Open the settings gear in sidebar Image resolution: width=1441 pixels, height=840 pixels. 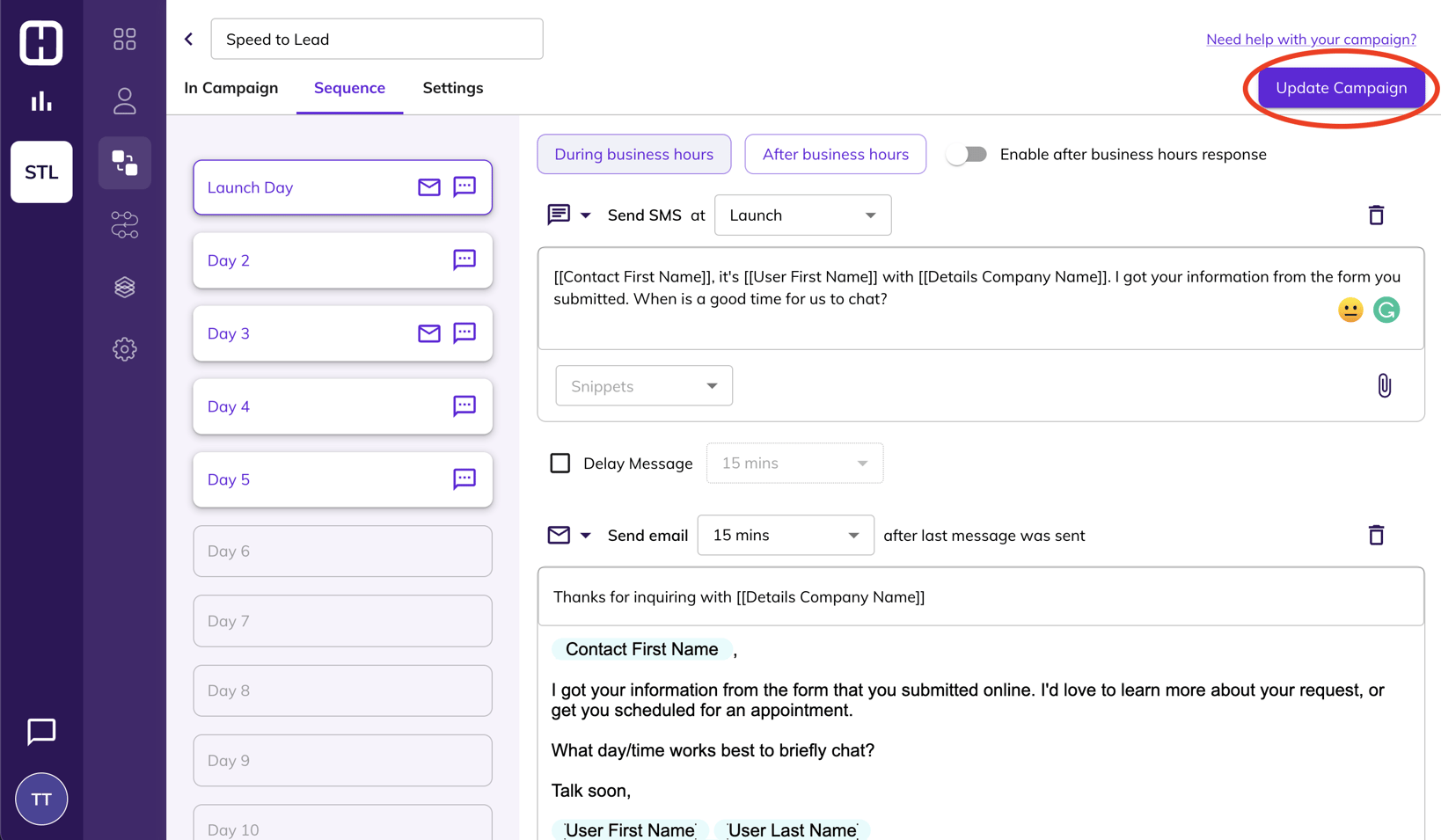tap(124, 349)
